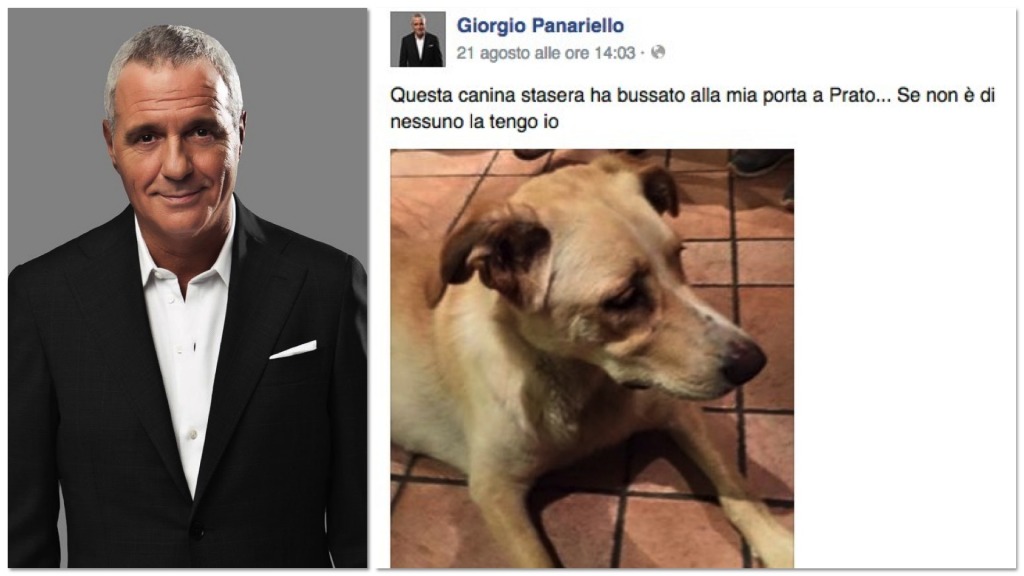Screen dimensions: 1024x576
Task: Open the dog photo in the post
Action: [592, 358]
